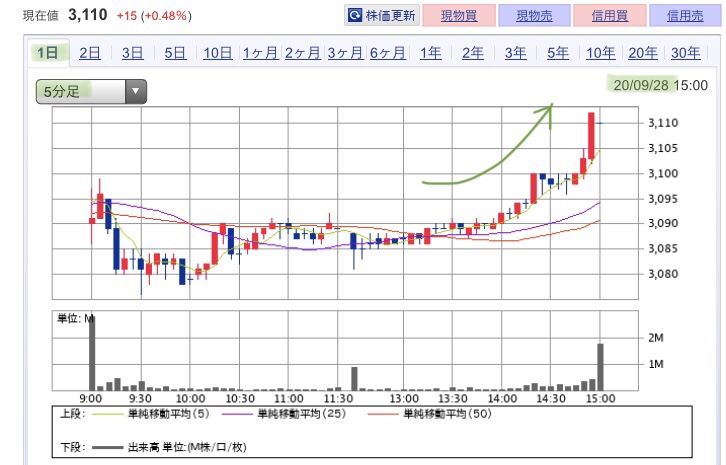The width and height of the screenshot is (726, 465).
Task: Click the dropdown arrow beside 5分足
Action: 136,91
